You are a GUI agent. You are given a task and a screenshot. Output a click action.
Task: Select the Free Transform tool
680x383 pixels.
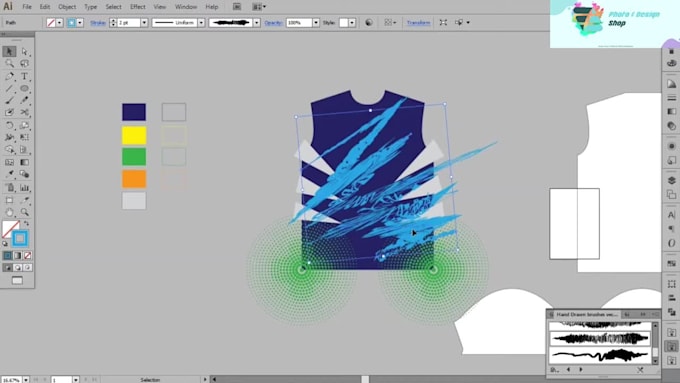[x=24, y=137]
